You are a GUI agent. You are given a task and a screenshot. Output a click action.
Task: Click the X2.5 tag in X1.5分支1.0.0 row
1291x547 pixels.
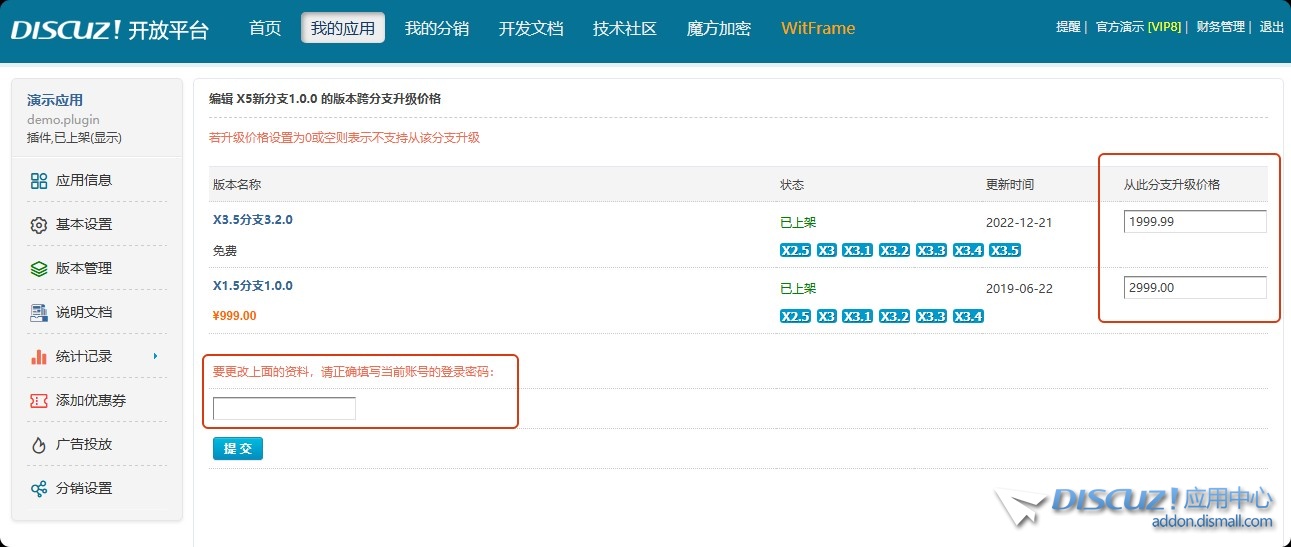795,316
